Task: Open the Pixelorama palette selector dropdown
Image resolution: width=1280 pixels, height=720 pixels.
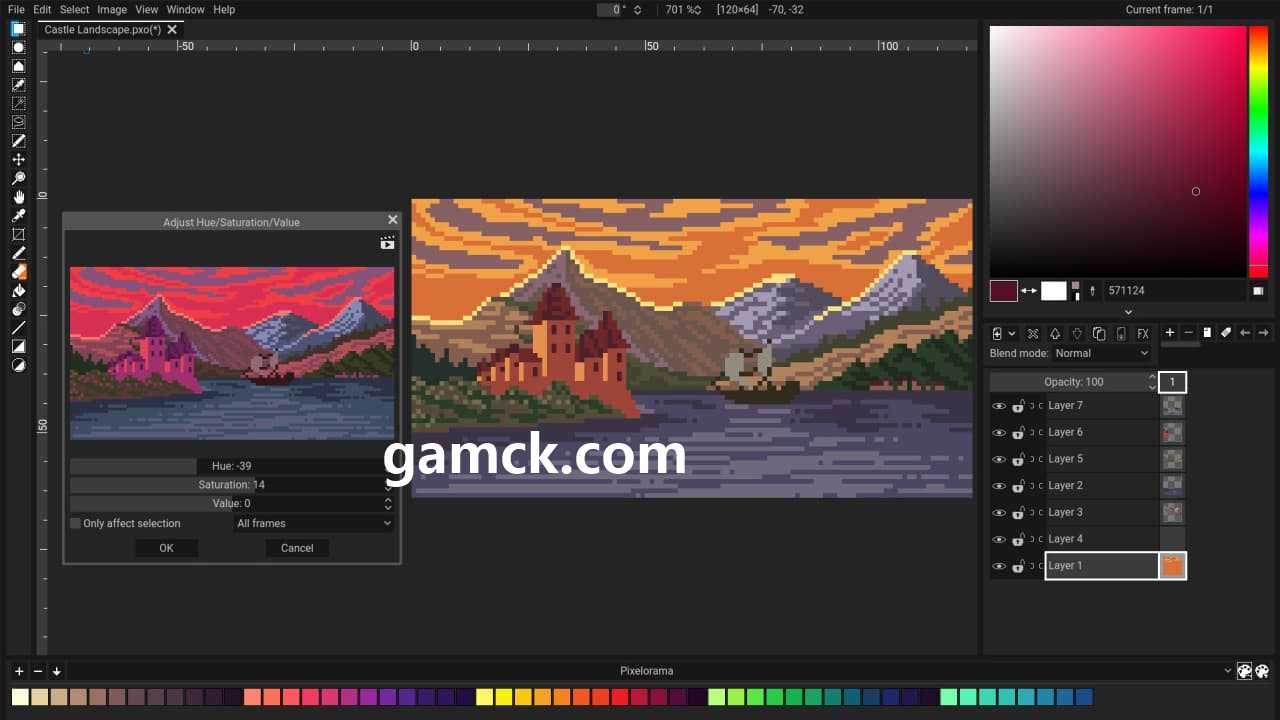Action: pos(646,671)
